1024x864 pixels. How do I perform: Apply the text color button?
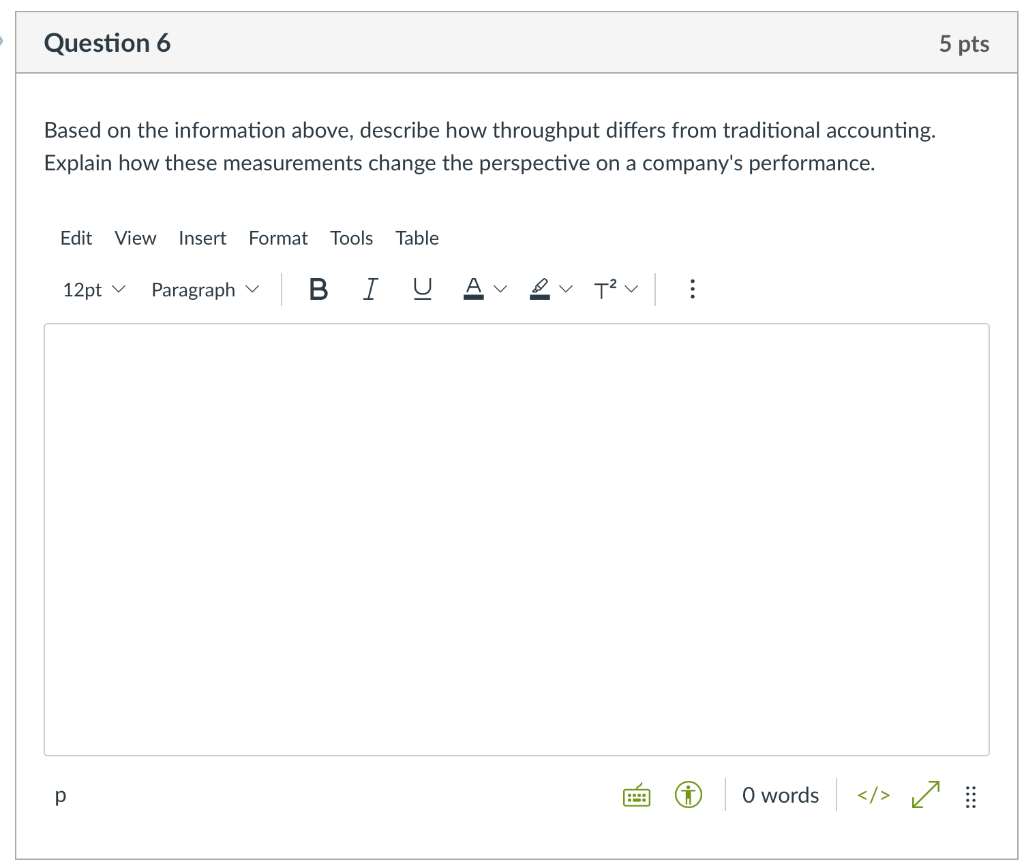[473, 290]
